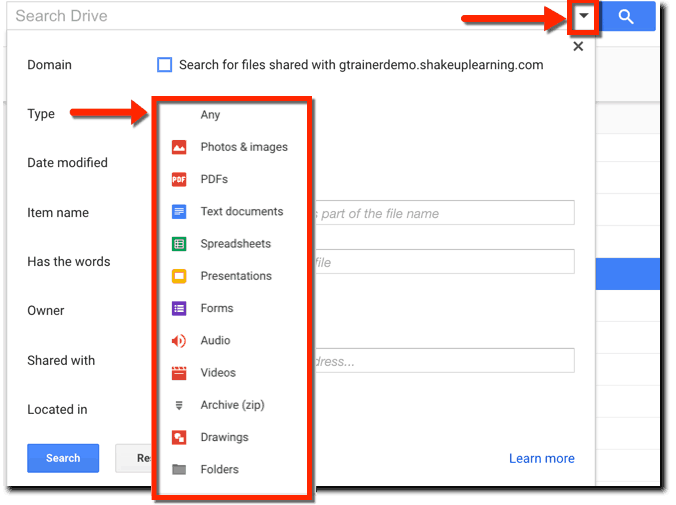The height and width of the screenshot is (505, 676).
Task: Focus the Item name input field
Action: coord(444,213)
